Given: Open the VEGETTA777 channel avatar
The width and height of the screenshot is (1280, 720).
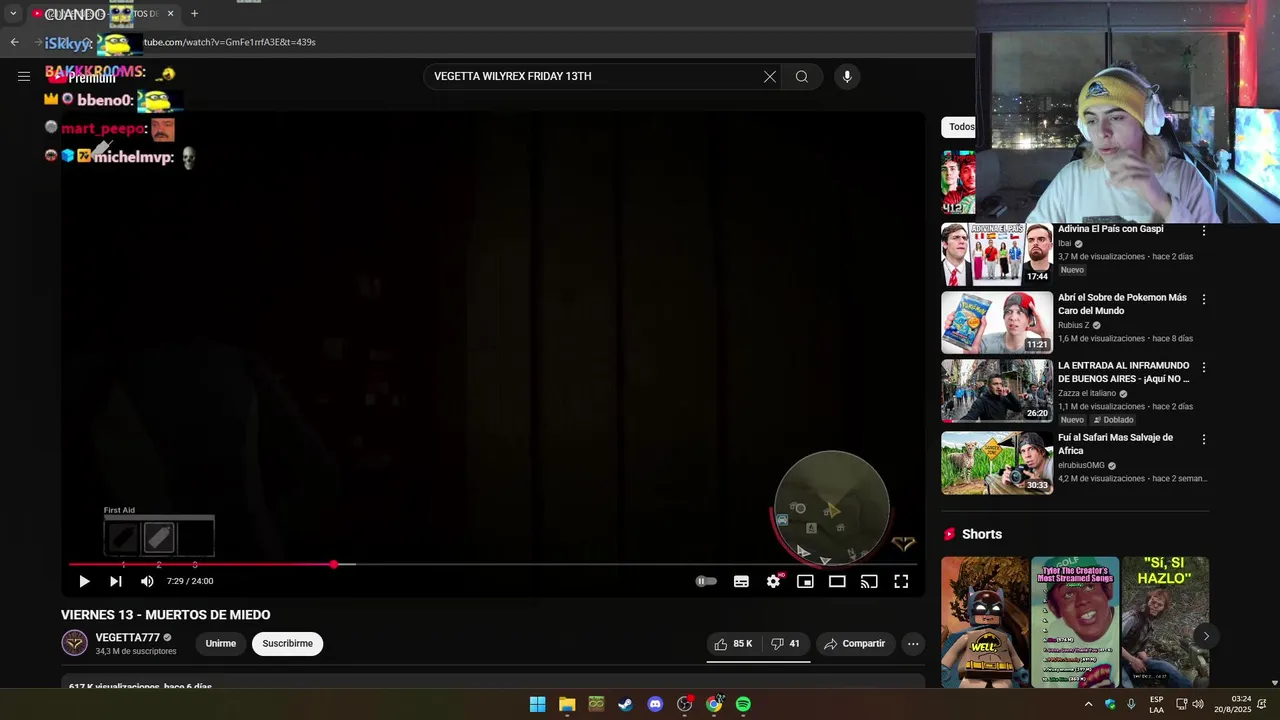Looking at the screenshot, I should [75, 643].
